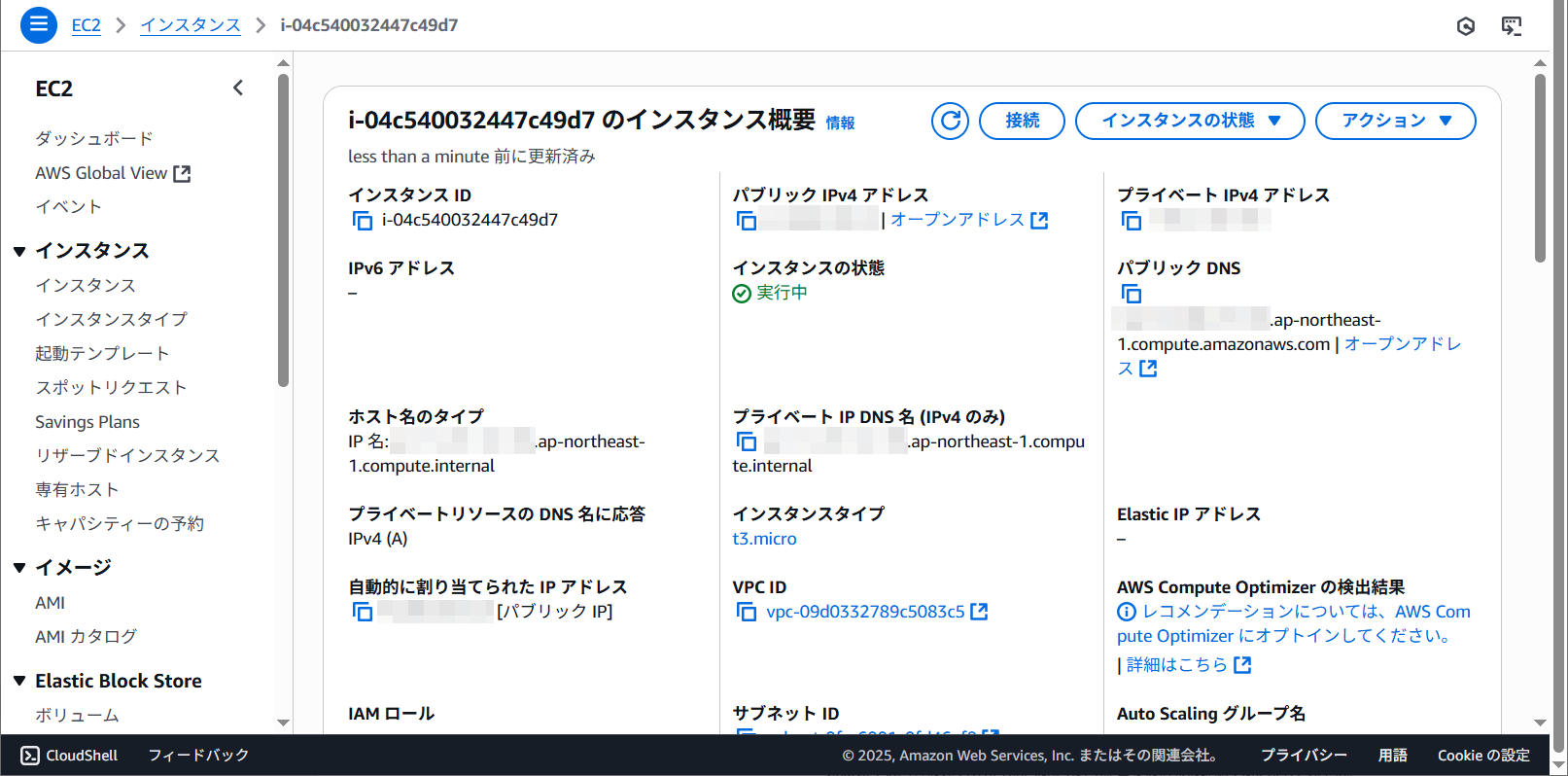Open the hamburger navigation menu
The width and height of the screenshot is (1568, 776).
pyautogui.click(x=38, y=24)
